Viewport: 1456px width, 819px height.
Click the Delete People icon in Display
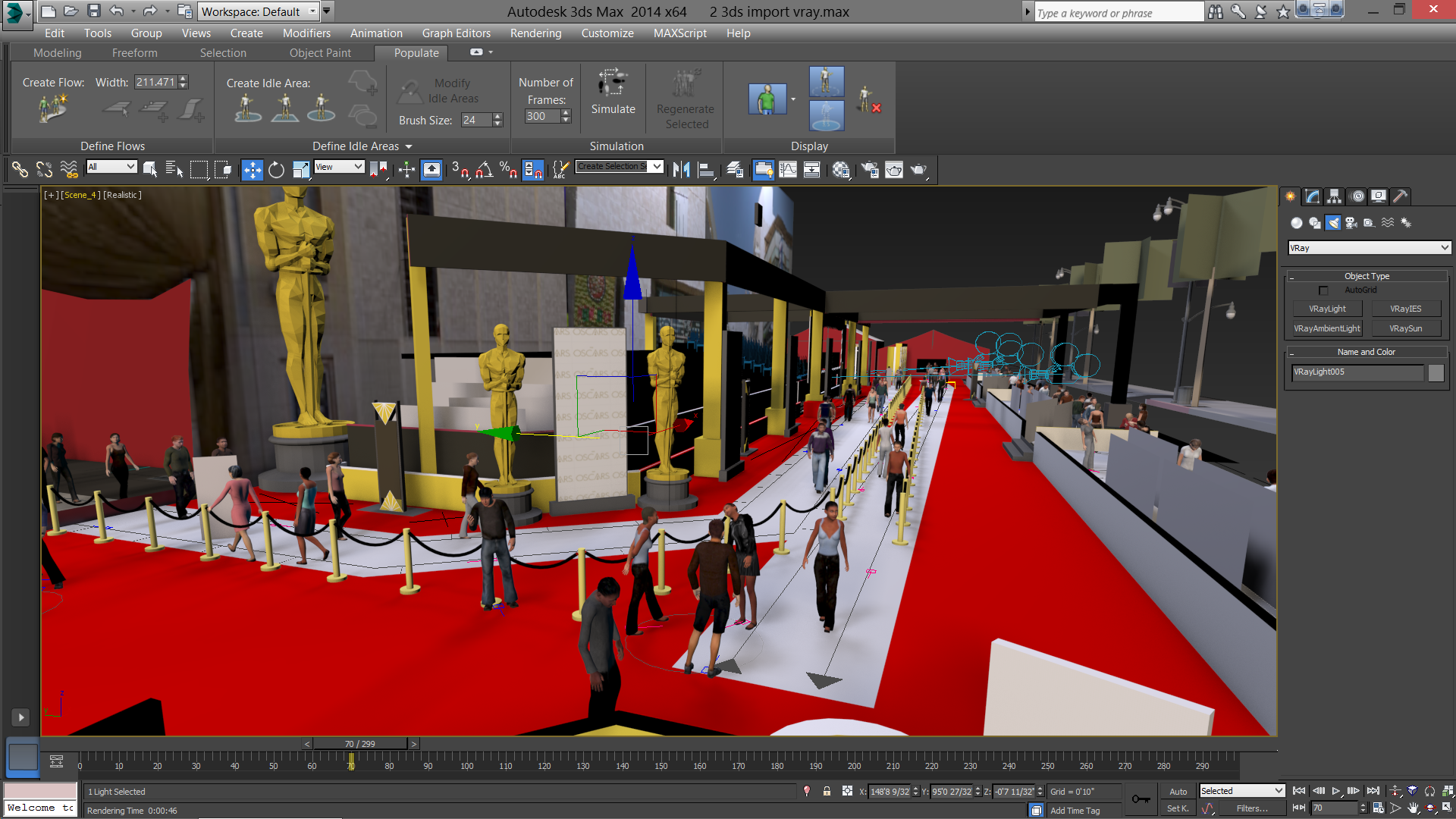(868, 100)
